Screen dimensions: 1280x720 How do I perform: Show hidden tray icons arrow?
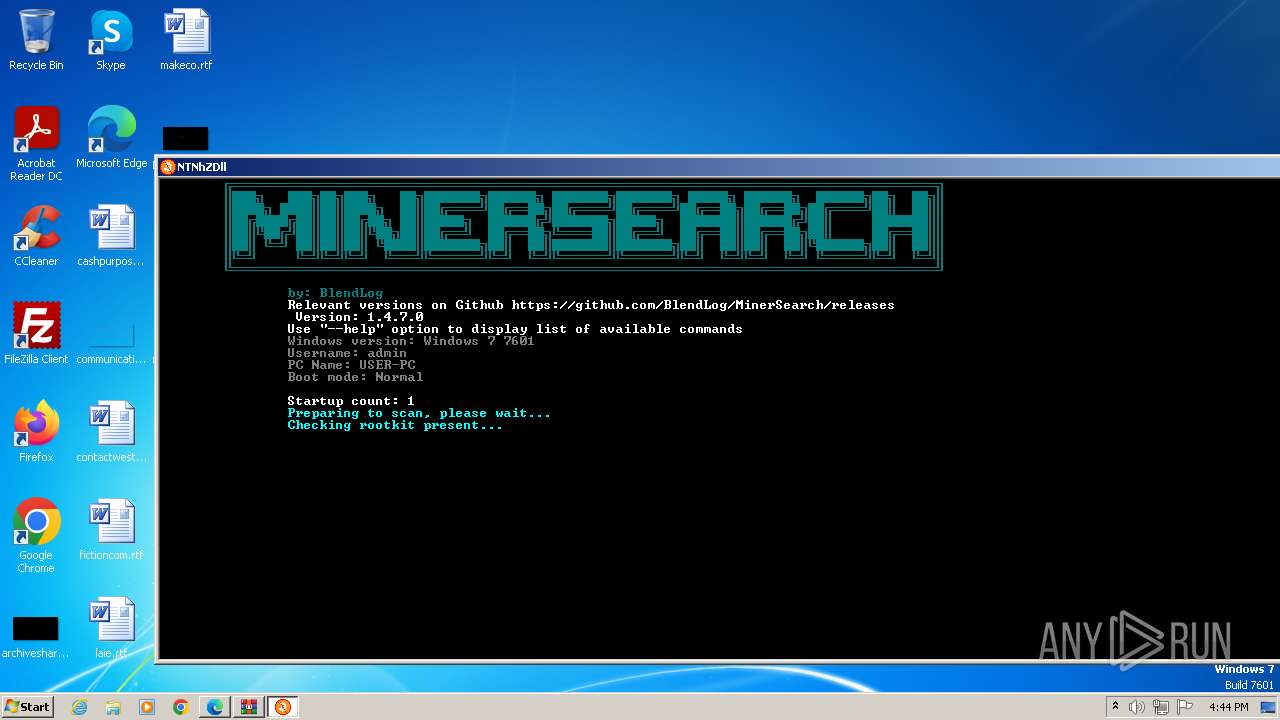(x=1115, y=707)
